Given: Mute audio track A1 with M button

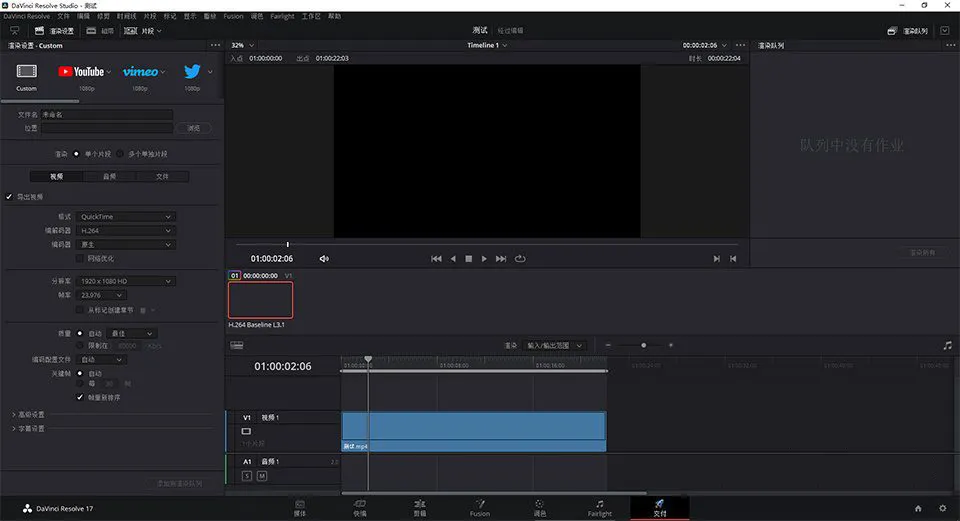Looking at the screenshot, I should click(x=262, y=476).
